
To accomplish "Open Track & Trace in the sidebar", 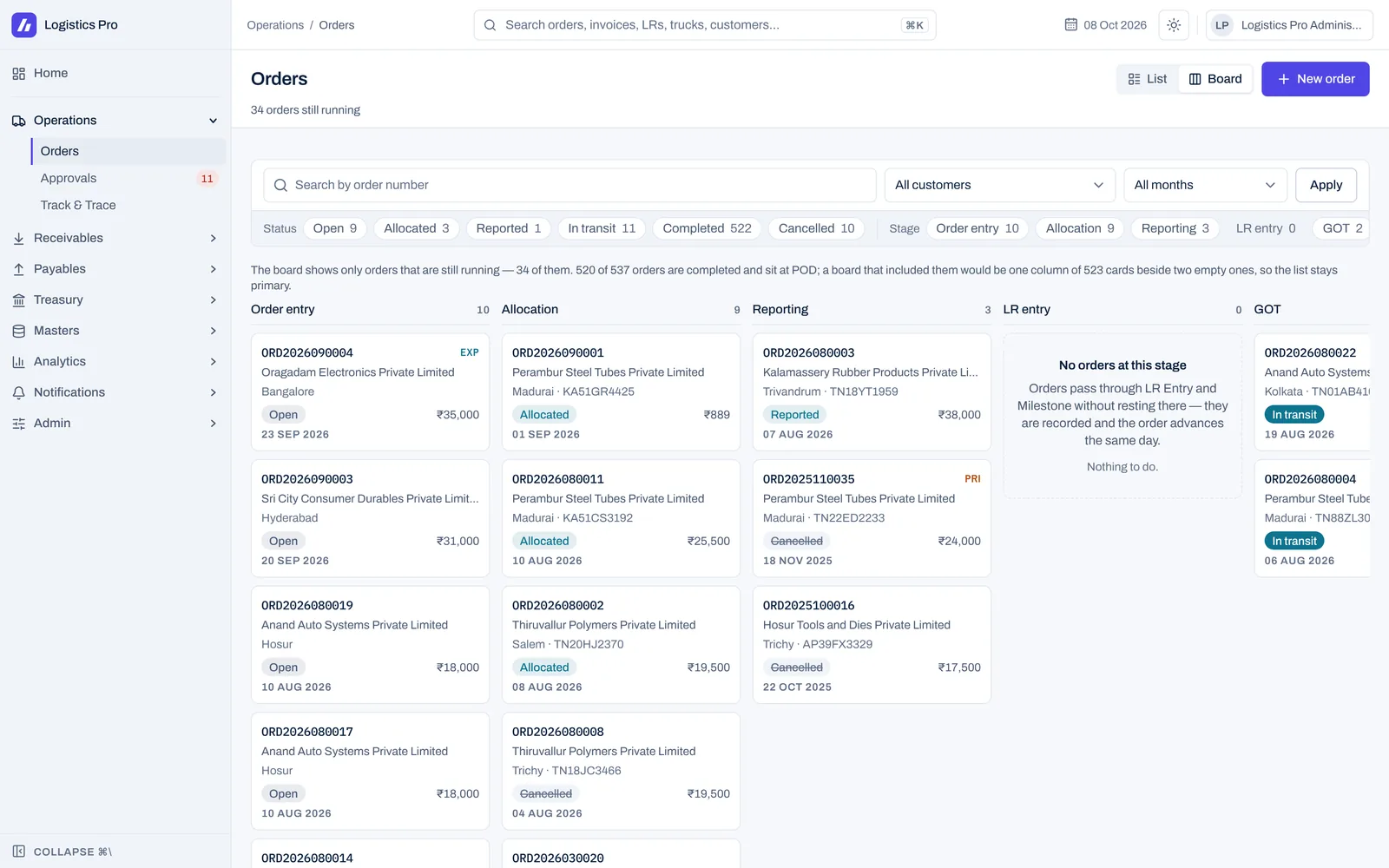I will [x=128, y=205].
